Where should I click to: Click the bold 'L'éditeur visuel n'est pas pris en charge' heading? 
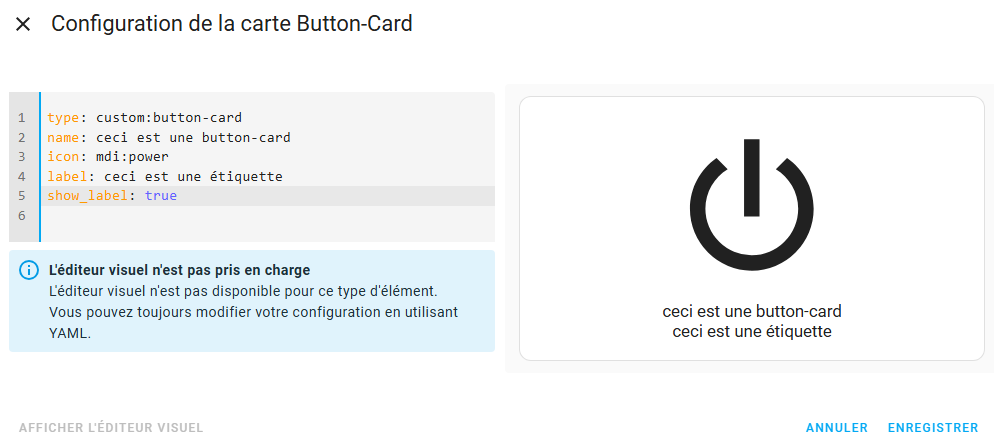(179, 270)
